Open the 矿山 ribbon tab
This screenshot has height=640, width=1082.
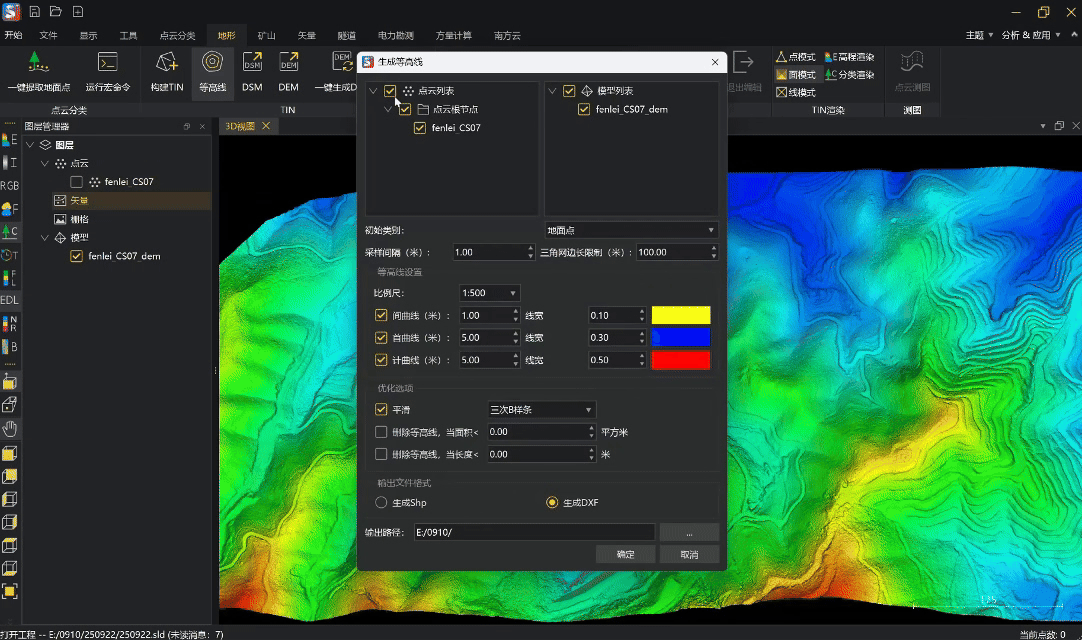click(x=267, y=35)
